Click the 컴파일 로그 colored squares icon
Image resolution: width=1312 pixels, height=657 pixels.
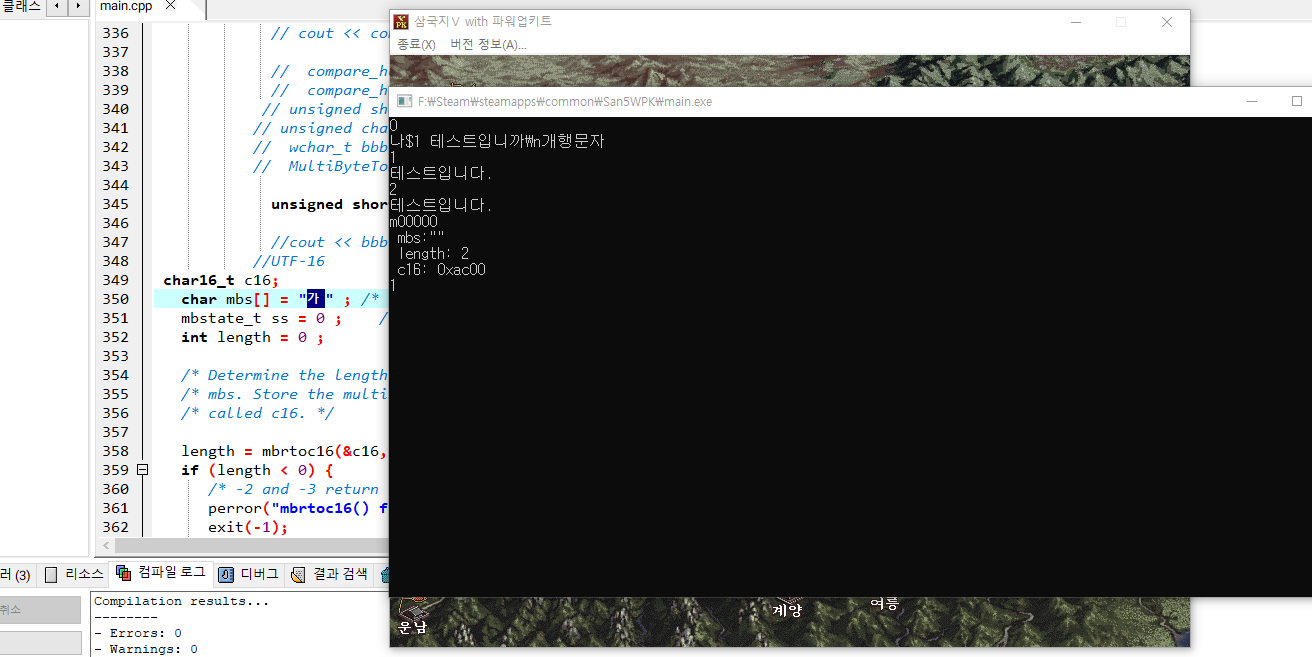[124, 573]
